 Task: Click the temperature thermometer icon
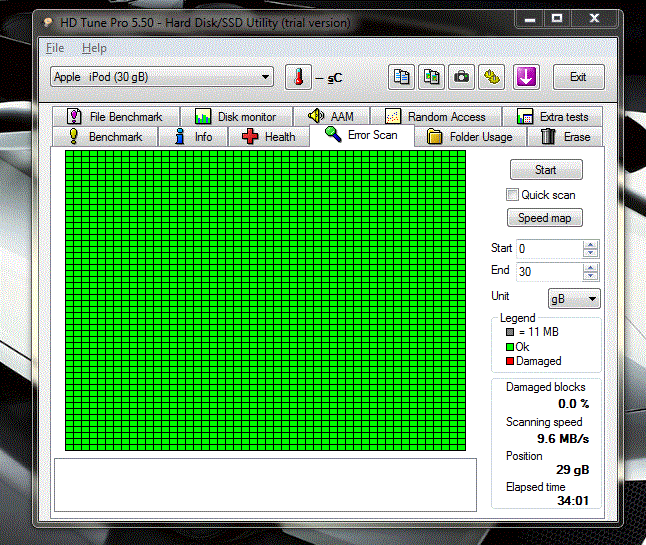coord(298,77)
